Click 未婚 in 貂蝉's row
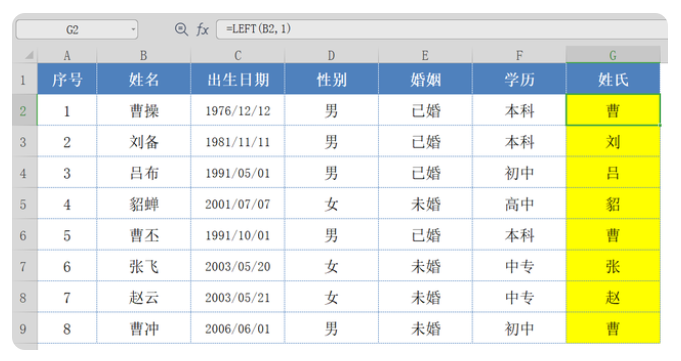Screen dimensions: 681x361 [x=425, y=204]
